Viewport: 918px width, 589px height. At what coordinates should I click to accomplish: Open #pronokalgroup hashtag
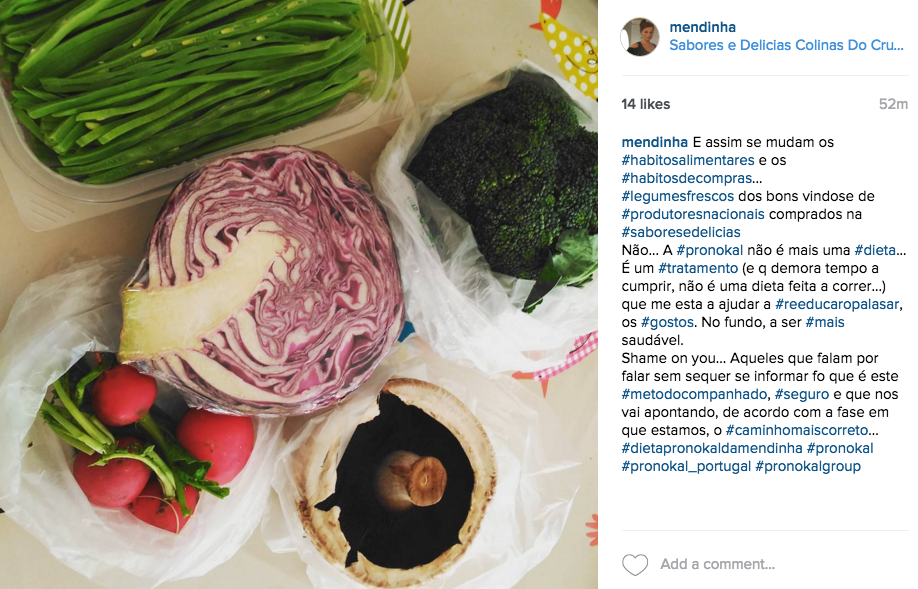click(808, 467)
